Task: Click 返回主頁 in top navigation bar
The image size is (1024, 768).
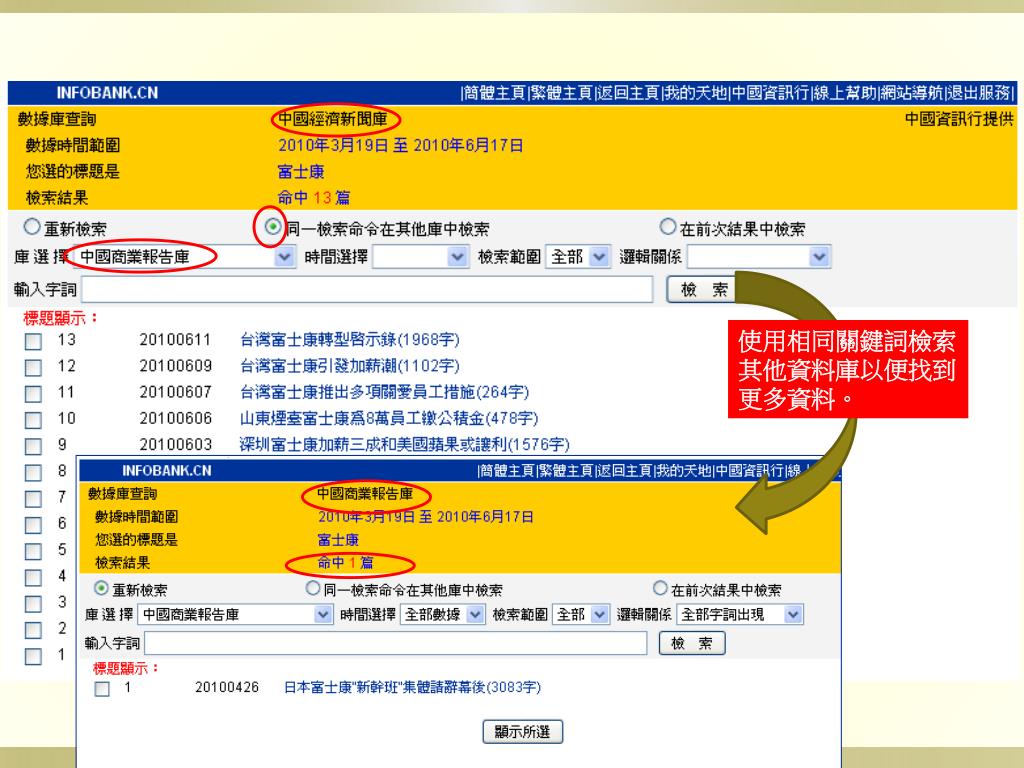Action: [628, 93]
